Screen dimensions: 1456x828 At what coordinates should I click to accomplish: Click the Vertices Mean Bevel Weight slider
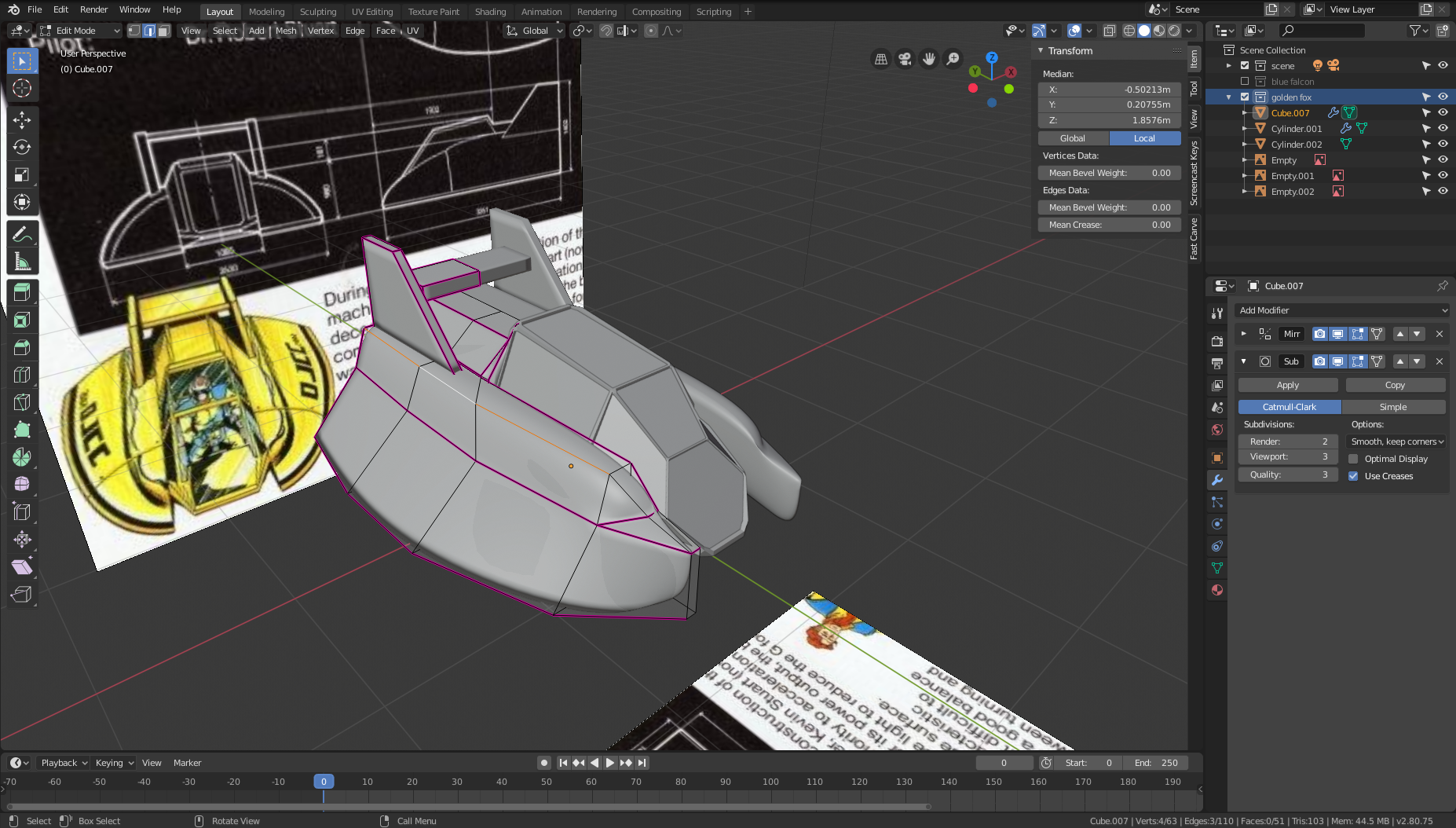pyautogui.click(x=1110, y=173)
